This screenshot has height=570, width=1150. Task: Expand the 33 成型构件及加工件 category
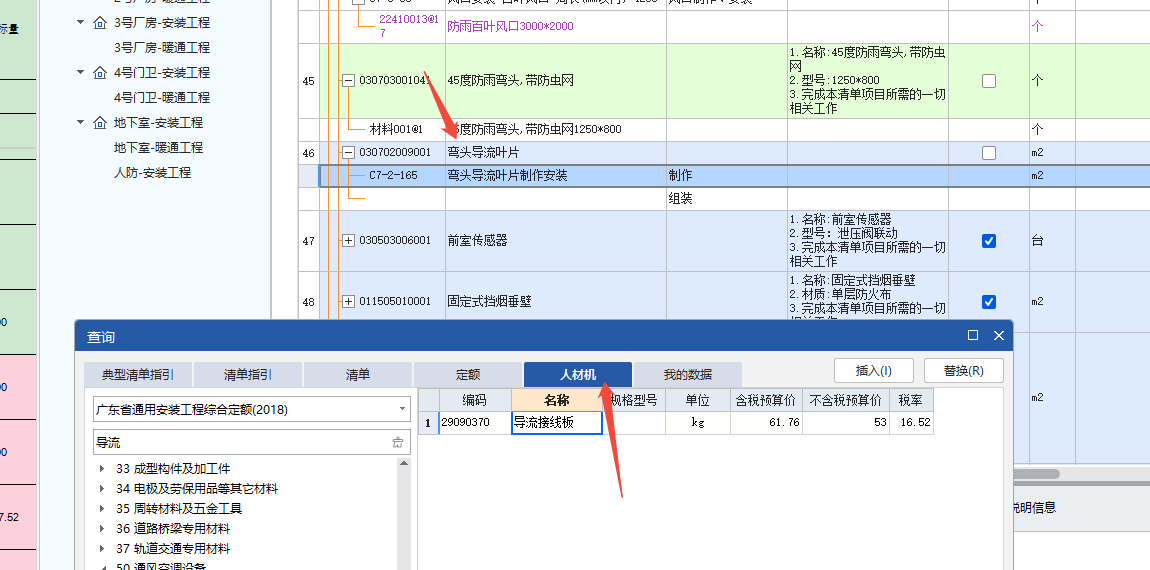[x=102, y=468]
